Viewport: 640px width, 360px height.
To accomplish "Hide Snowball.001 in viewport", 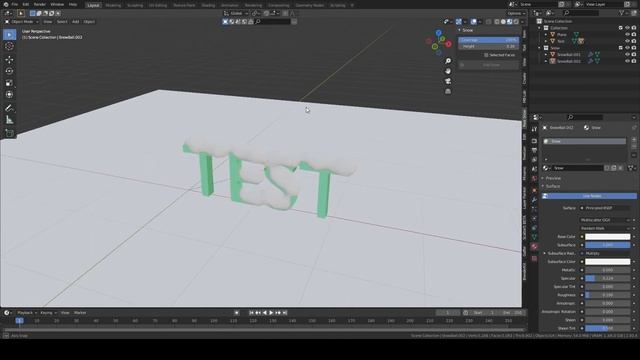I will click(x=627, y=55).
